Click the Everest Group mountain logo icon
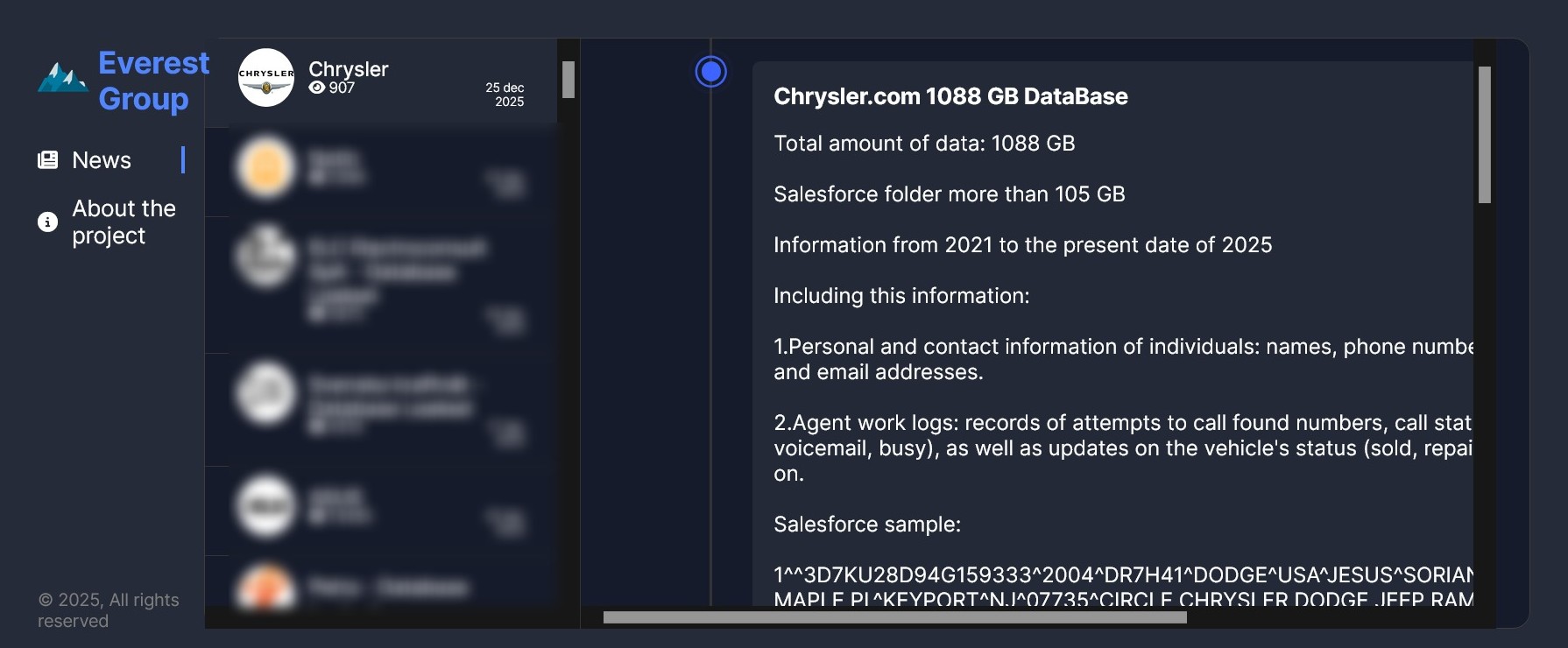The height and width of the screenshot is (648, 1568). (x=62, y=78)
